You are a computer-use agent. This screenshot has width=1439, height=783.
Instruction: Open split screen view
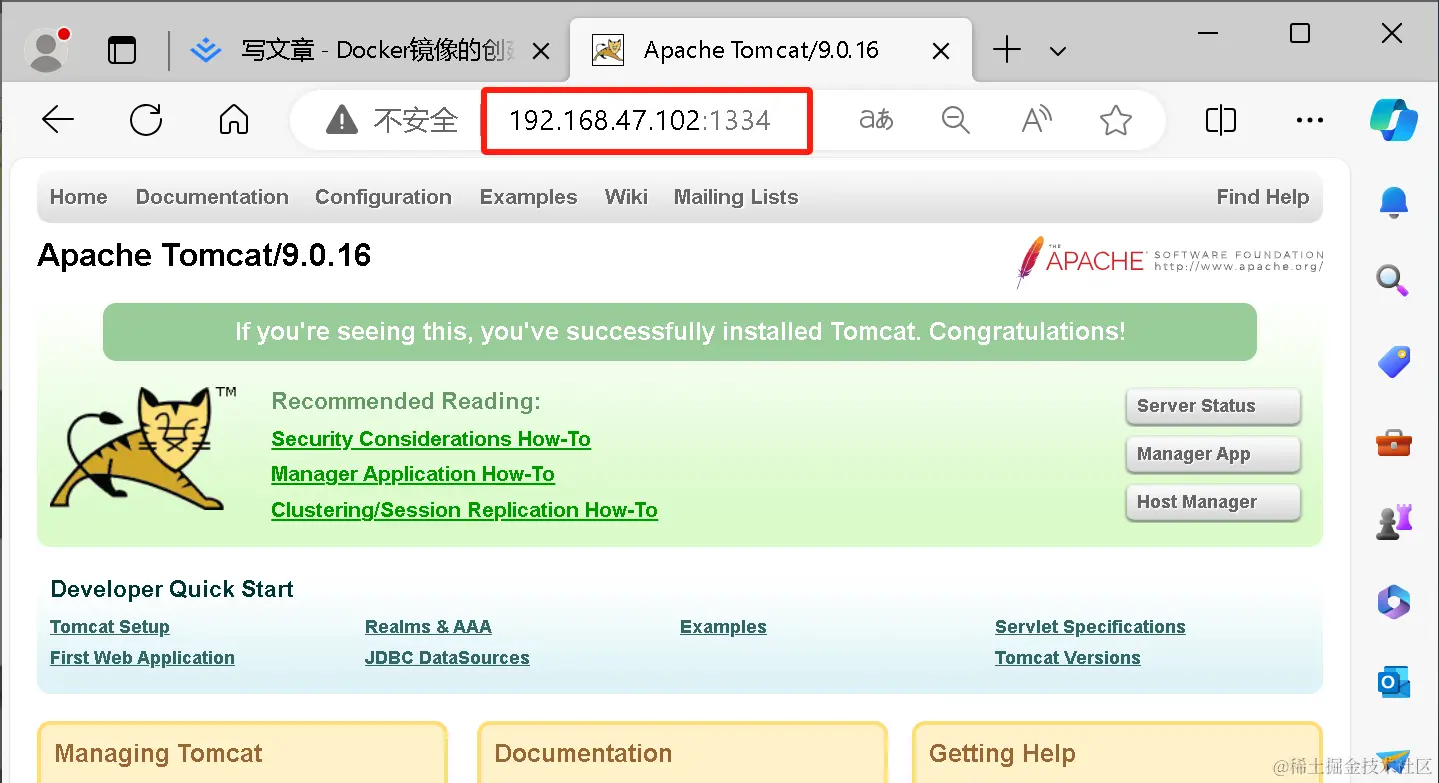coord(1221,120)
